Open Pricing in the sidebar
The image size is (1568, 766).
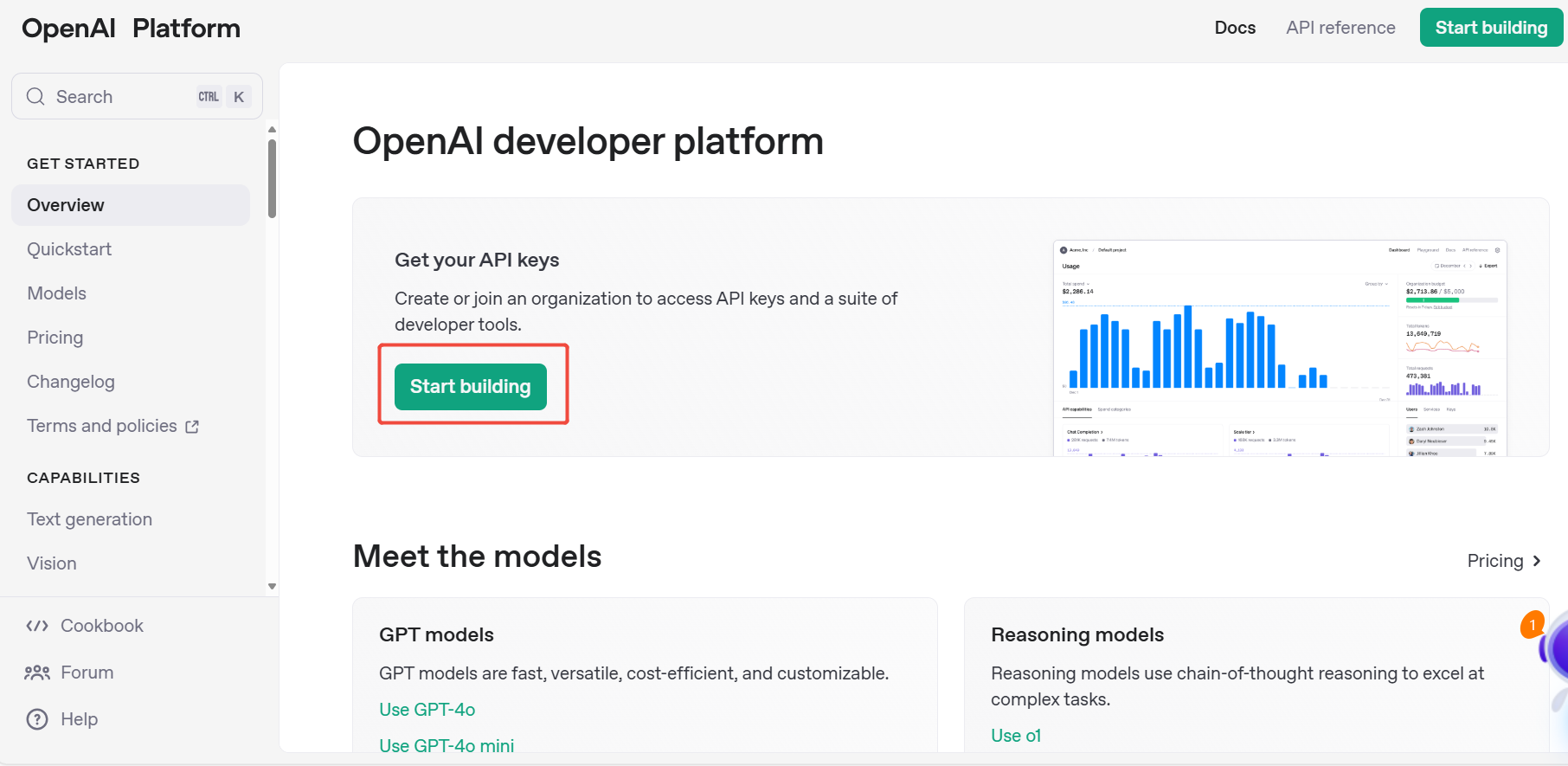(x=55, y=338)
